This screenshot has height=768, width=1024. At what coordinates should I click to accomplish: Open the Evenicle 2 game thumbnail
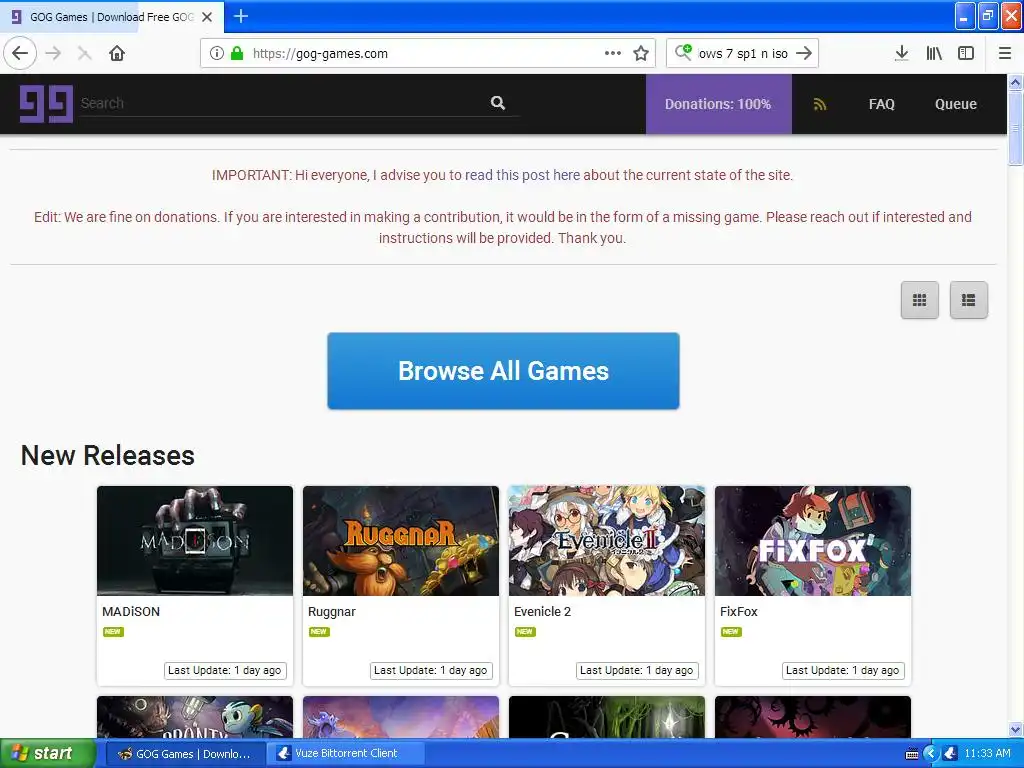click(x=607, y=540)
